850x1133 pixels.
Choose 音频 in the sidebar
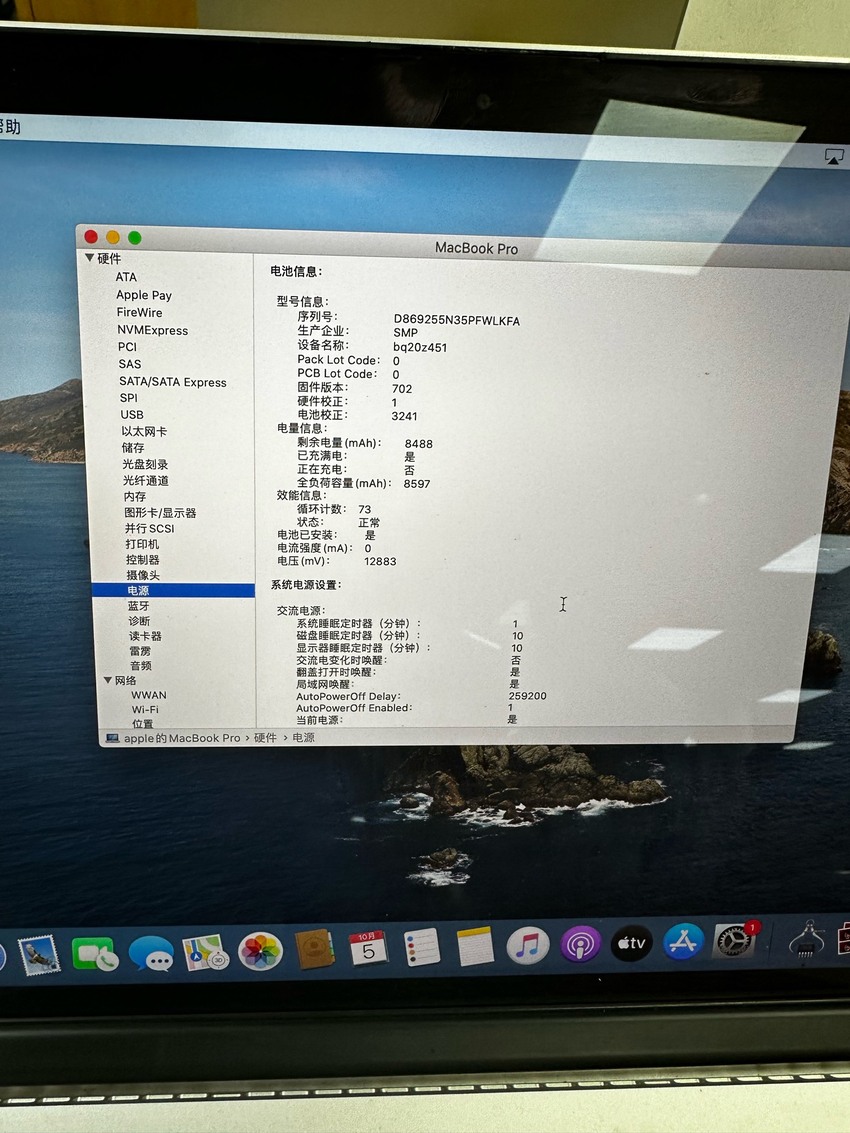click(x=141, y=665)
